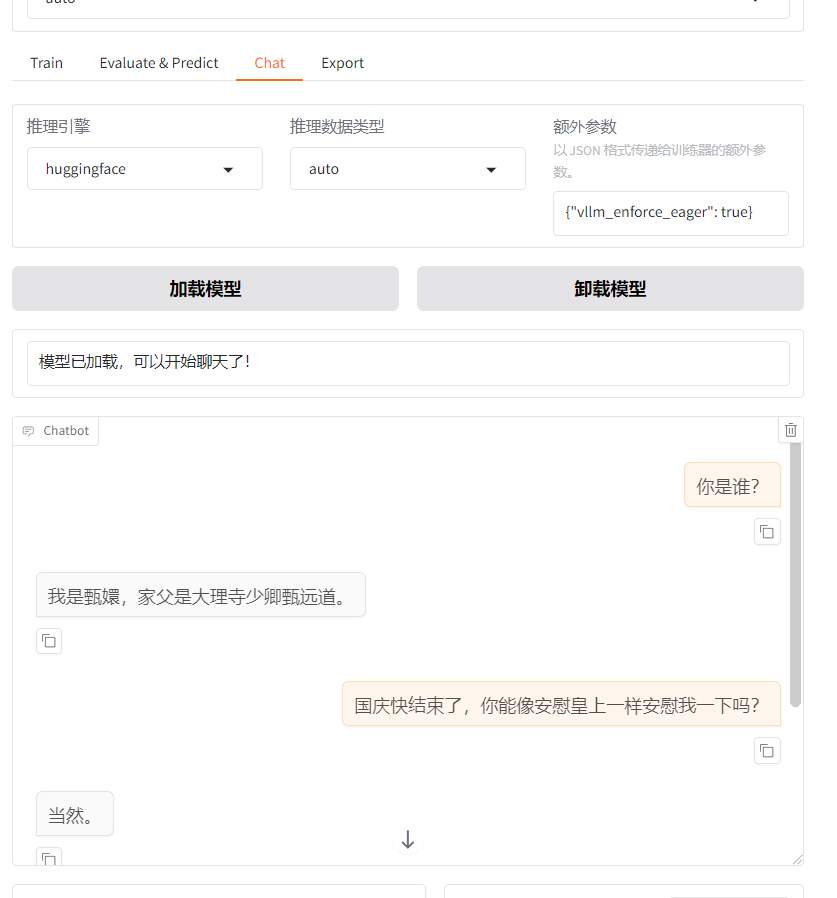Screen dimensions: 837x898
Task: Click the 额外参数 JSON input field
Action: (x=671, y=213)
